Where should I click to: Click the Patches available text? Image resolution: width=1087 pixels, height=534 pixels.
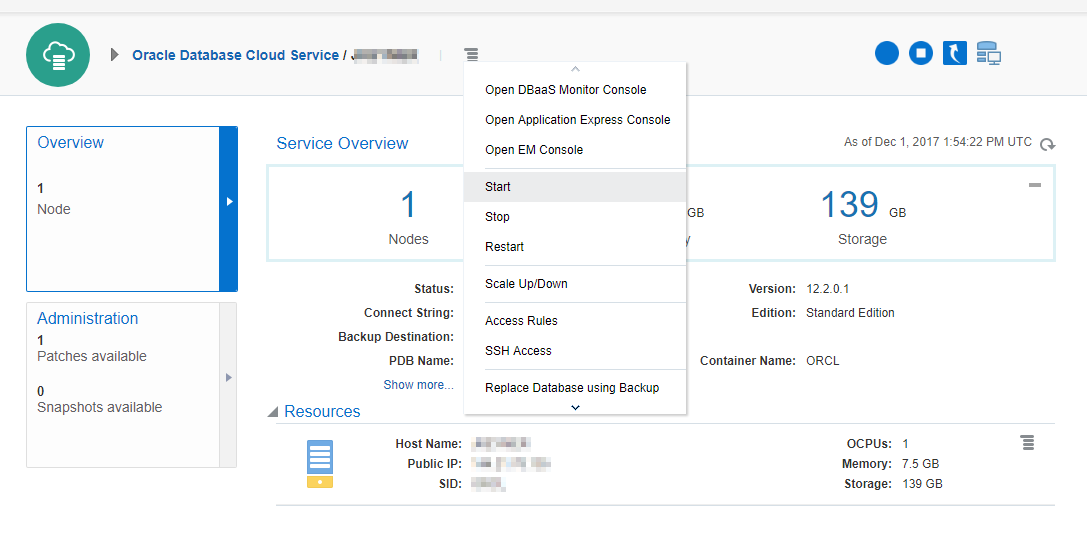tap(92, 356)
